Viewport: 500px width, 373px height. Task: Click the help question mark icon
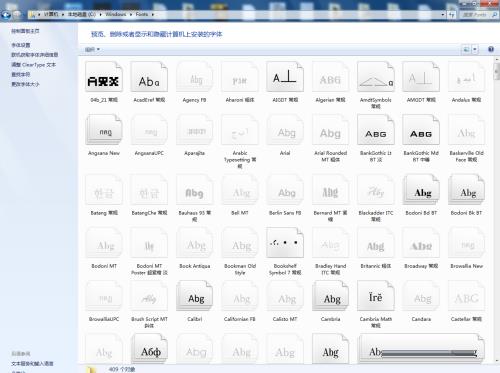(491, 49)
